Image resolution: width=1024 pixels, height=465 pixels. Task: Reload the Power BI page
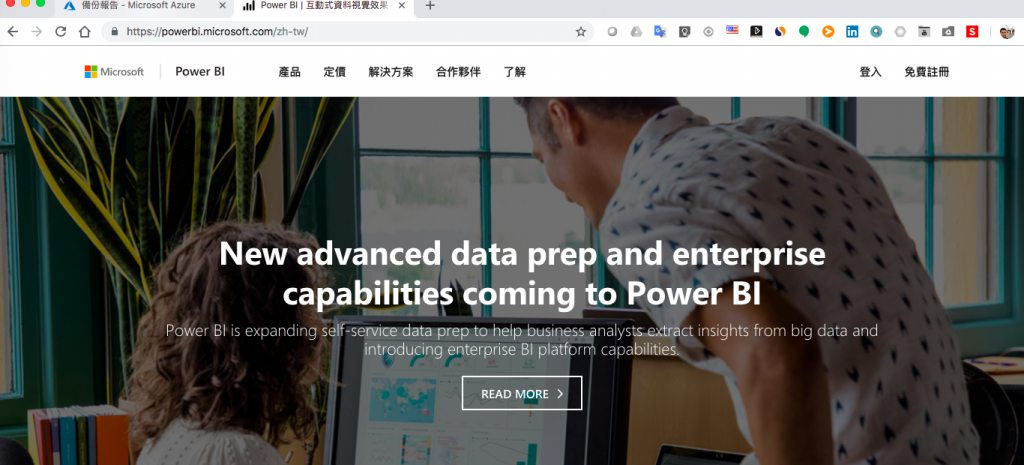(61, 31)
